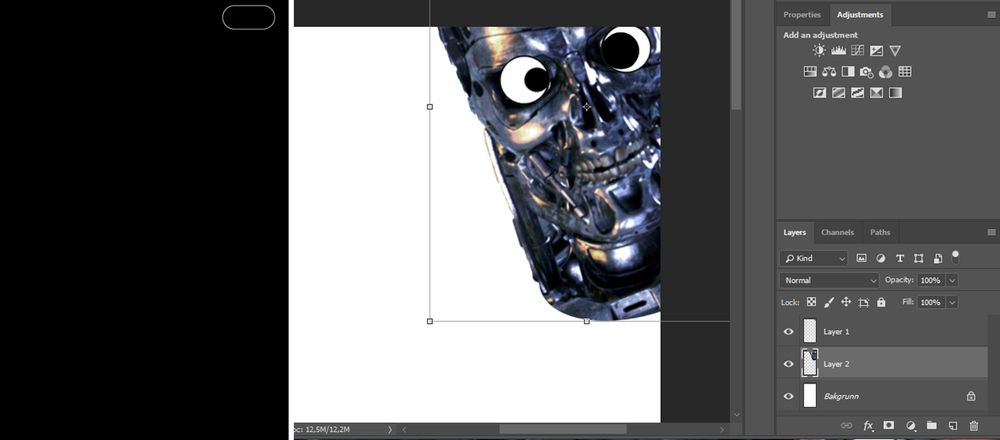Create a new layer

952,425
